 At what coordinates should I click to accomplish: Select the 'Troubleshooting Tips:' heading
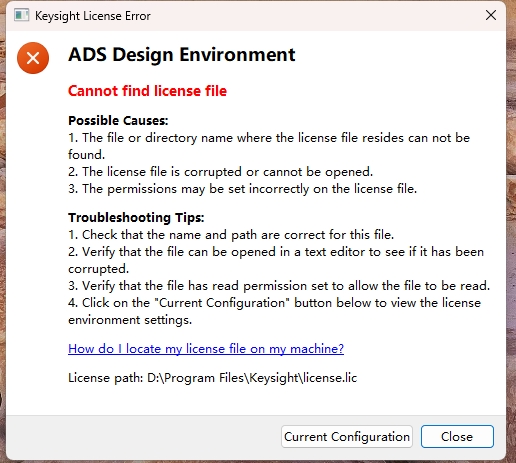[136, 217]
